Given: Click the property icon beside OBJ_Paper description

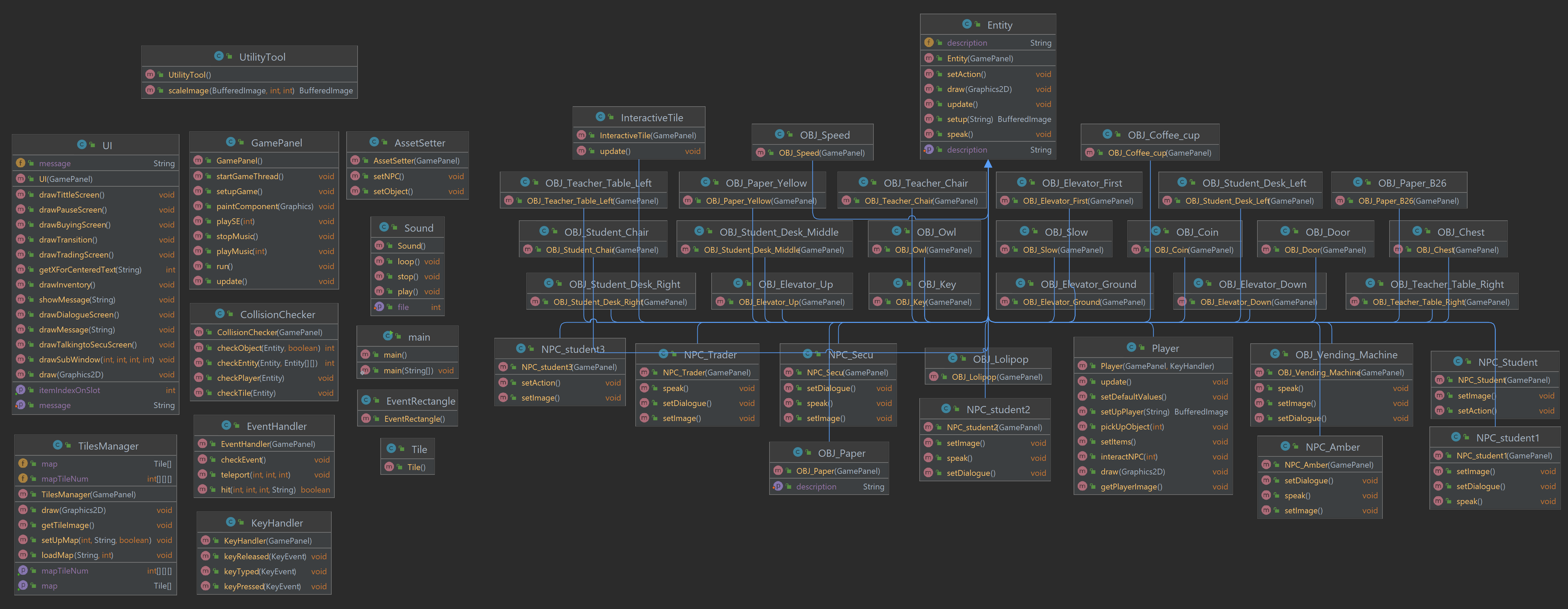Looking at the screenshot, I should [778, 487].
